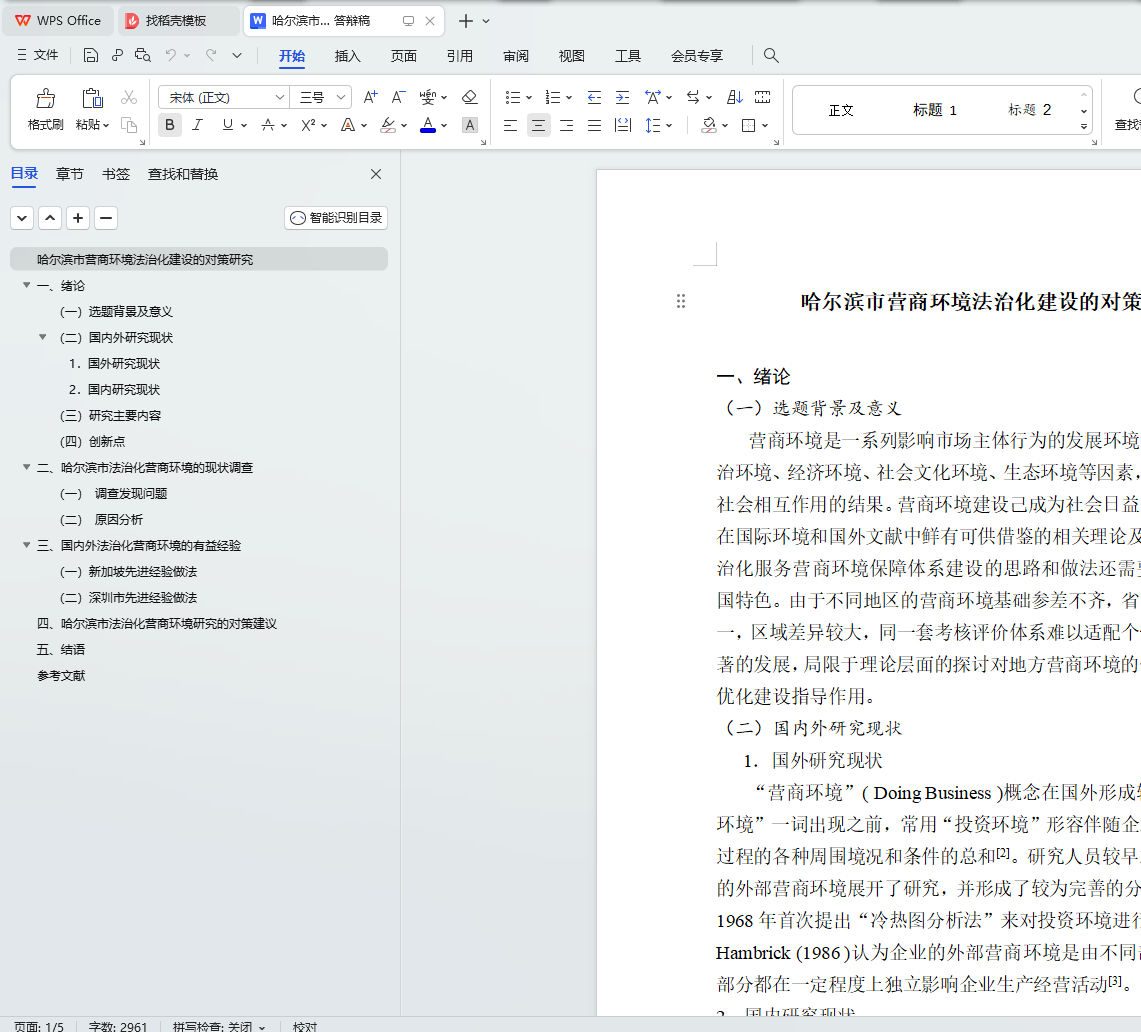This screenshot has height=1032, width=1141.
Task: Click the increase font size icon
Action: (x=370, y=97)
